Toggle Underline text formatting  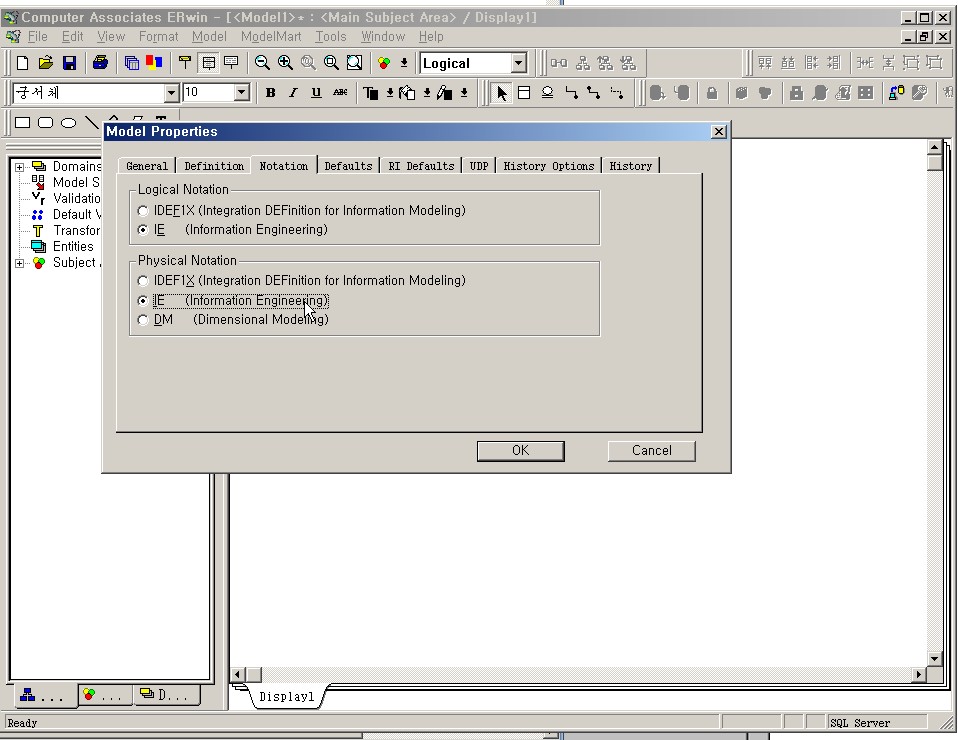(316, 93)
